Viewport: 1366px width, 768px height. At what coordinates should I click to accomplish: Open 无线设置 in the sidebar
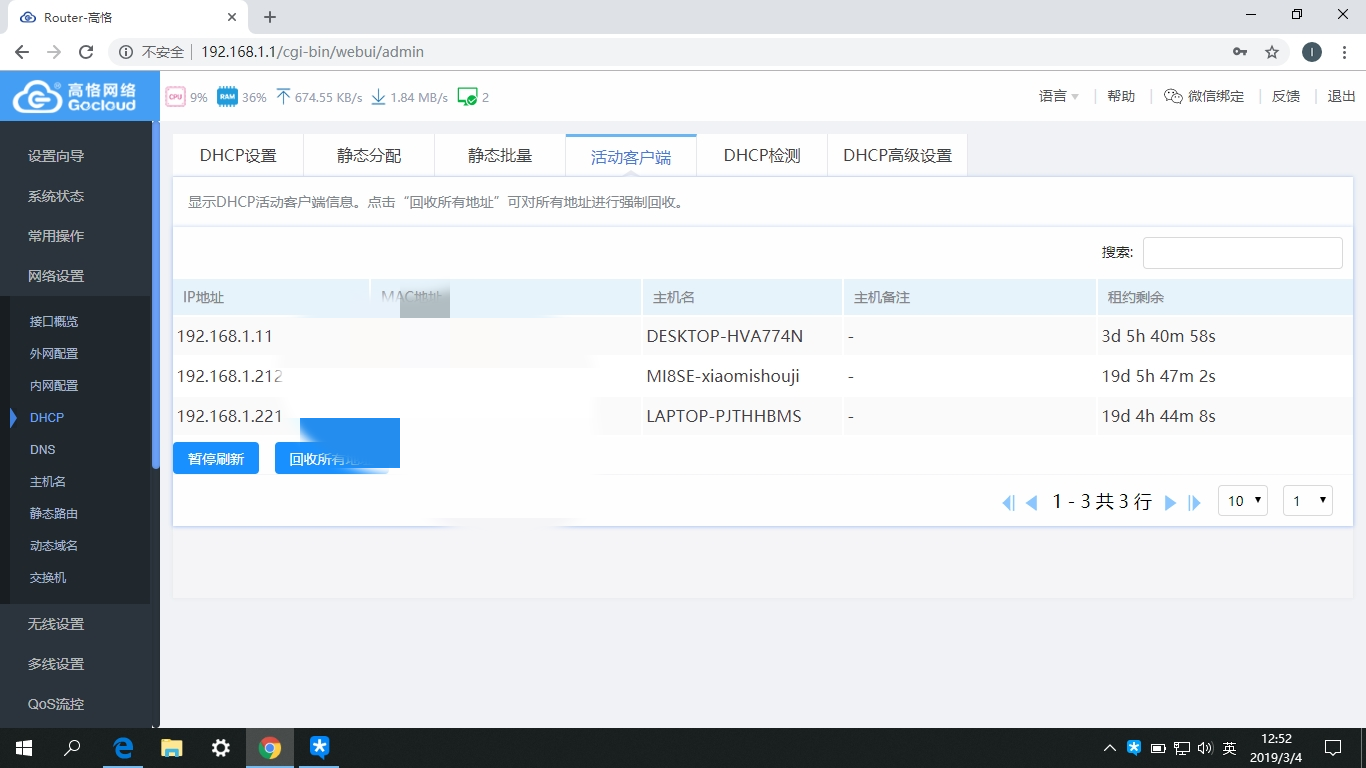coord(56,624)
